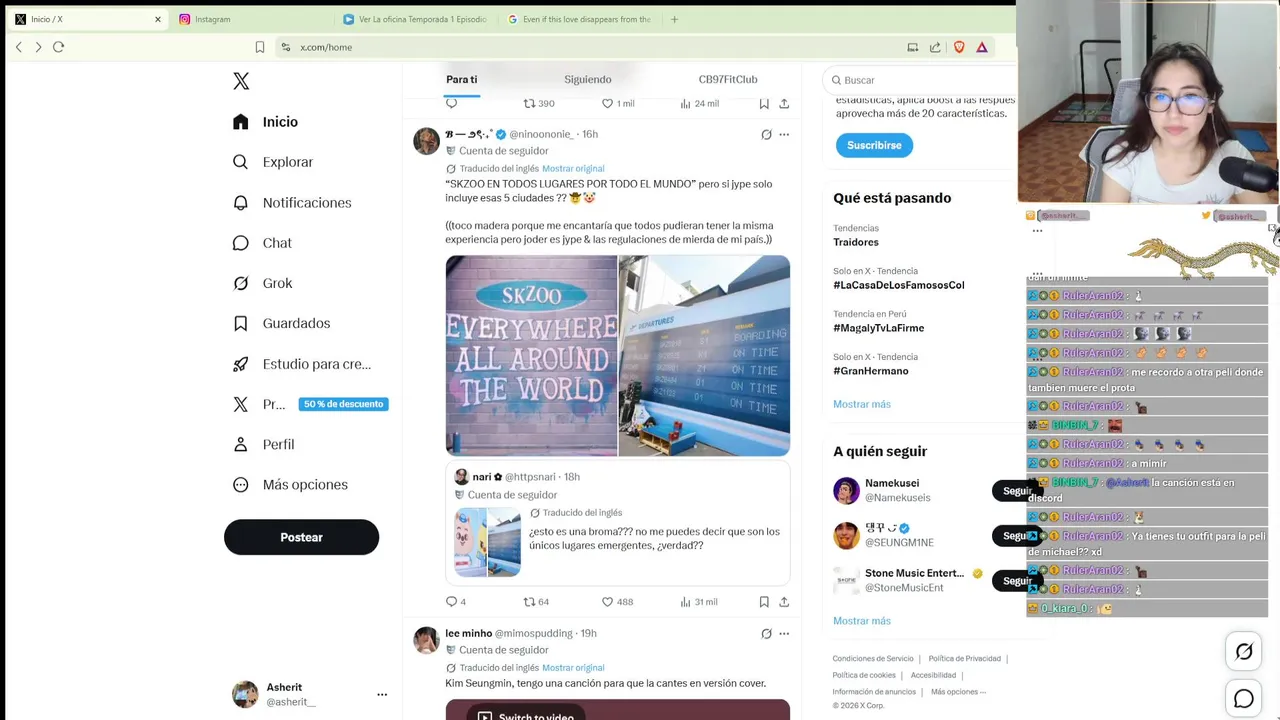1280x720 pixels.
Task: Click the Suscribirse button
Action: (x=874, y=145)
